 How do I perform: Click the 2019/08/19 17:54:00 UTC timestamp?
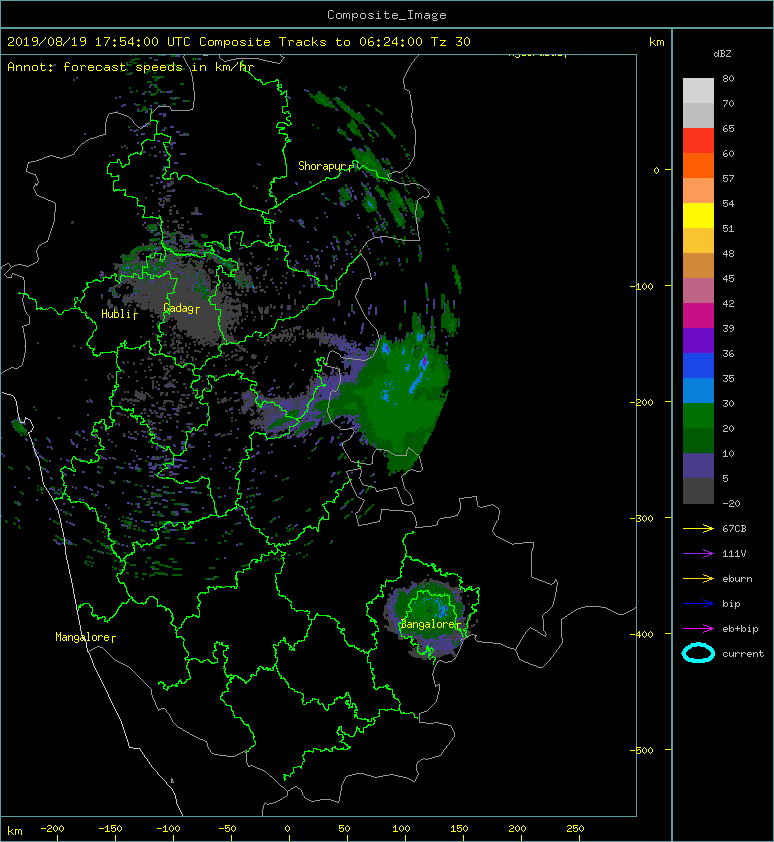pos(99,42)
